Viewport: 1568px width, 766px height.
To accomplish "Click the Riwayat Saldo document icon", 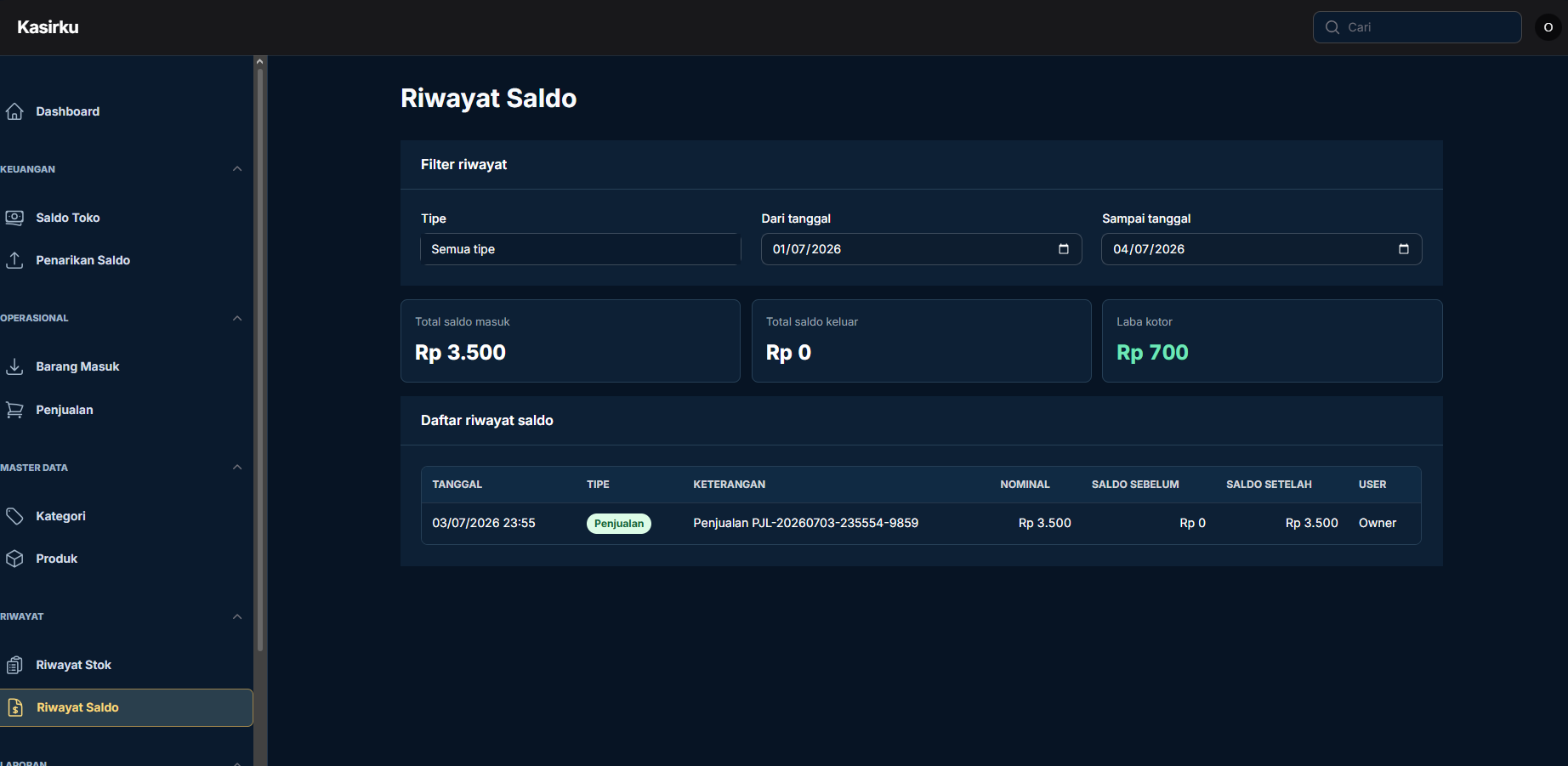I will click(15, 707).
